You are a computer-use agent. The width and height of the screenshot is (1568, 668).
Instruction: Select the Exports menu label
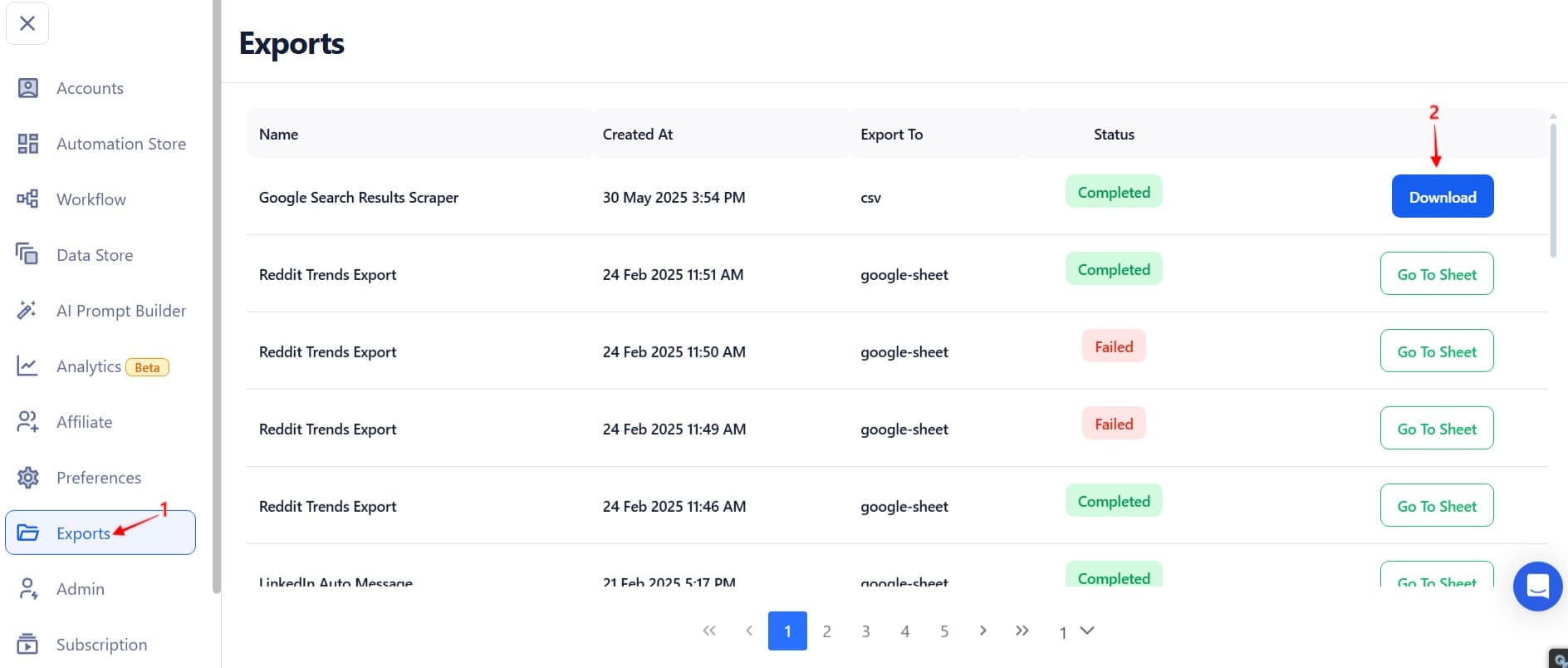pos(83,533)
